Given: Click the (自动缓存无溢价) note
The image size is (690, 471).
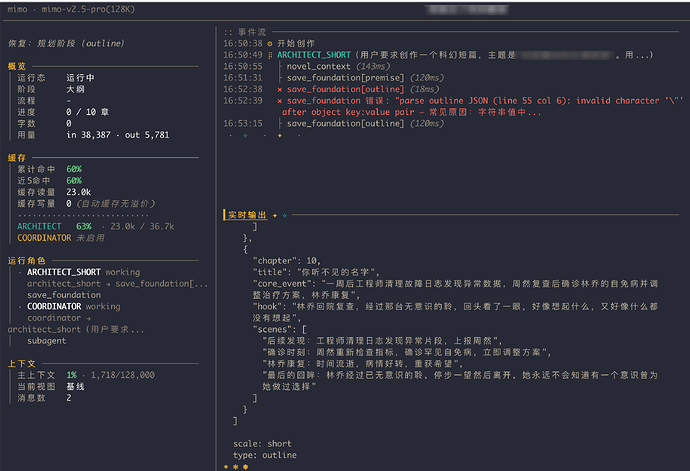Looking at the screenshot, I should coord(116,204).
